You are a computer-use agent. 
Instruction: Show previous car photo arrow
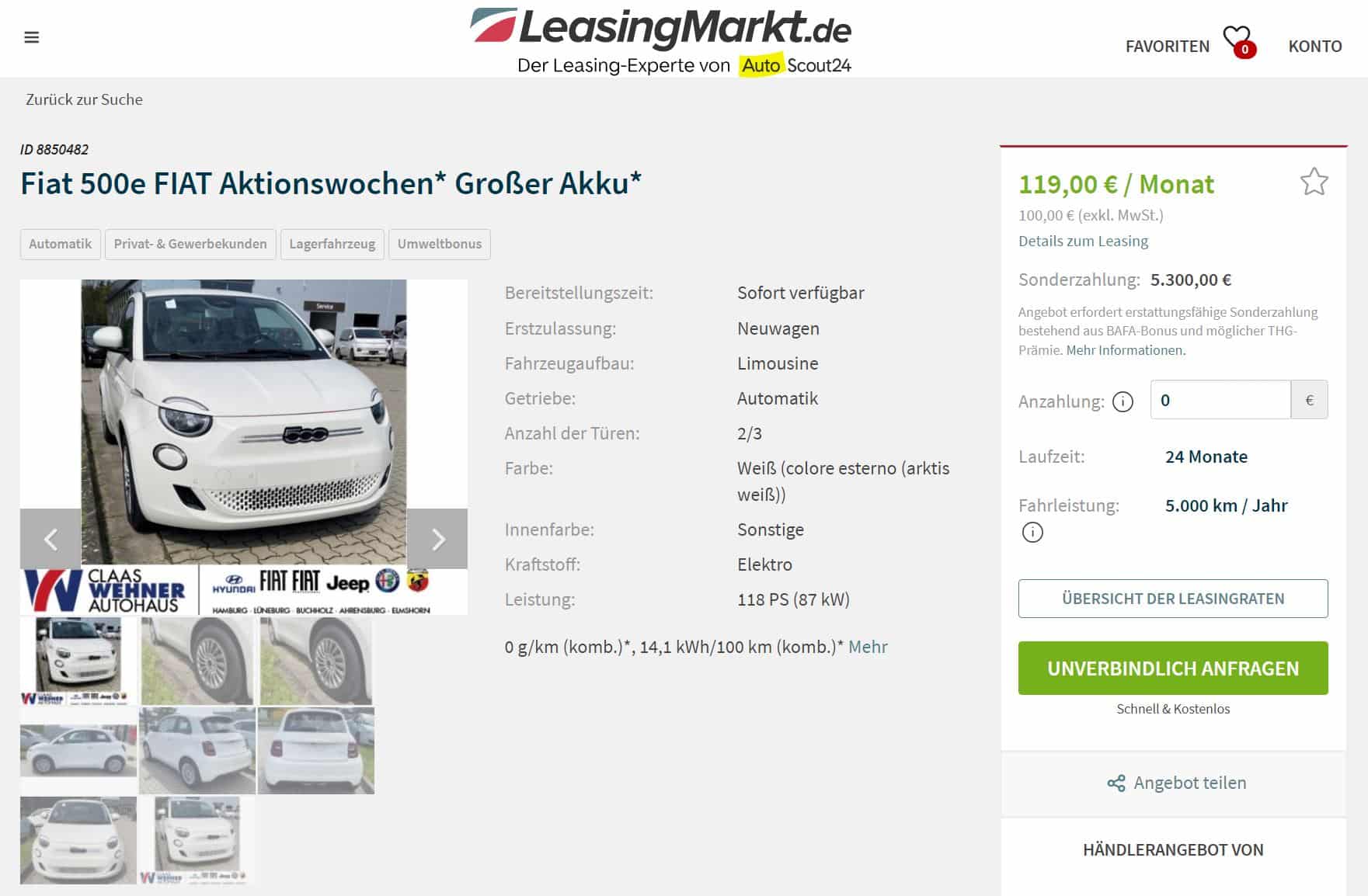point(50,539)
